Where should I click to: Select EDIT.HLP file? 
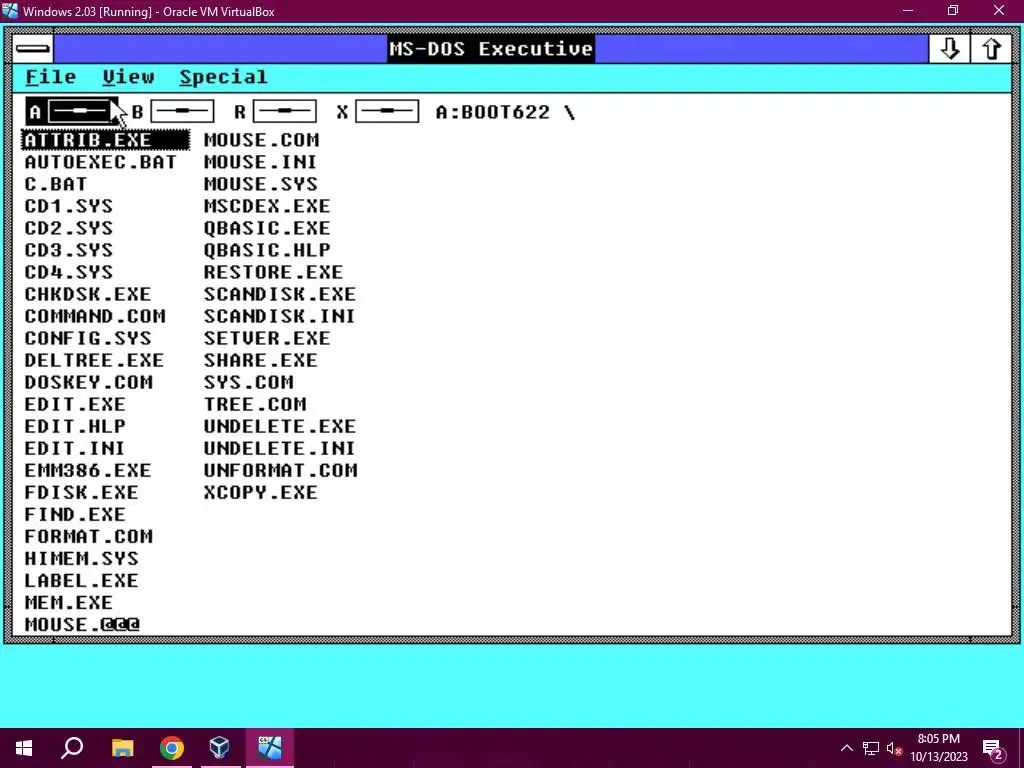tap(75, 426)
